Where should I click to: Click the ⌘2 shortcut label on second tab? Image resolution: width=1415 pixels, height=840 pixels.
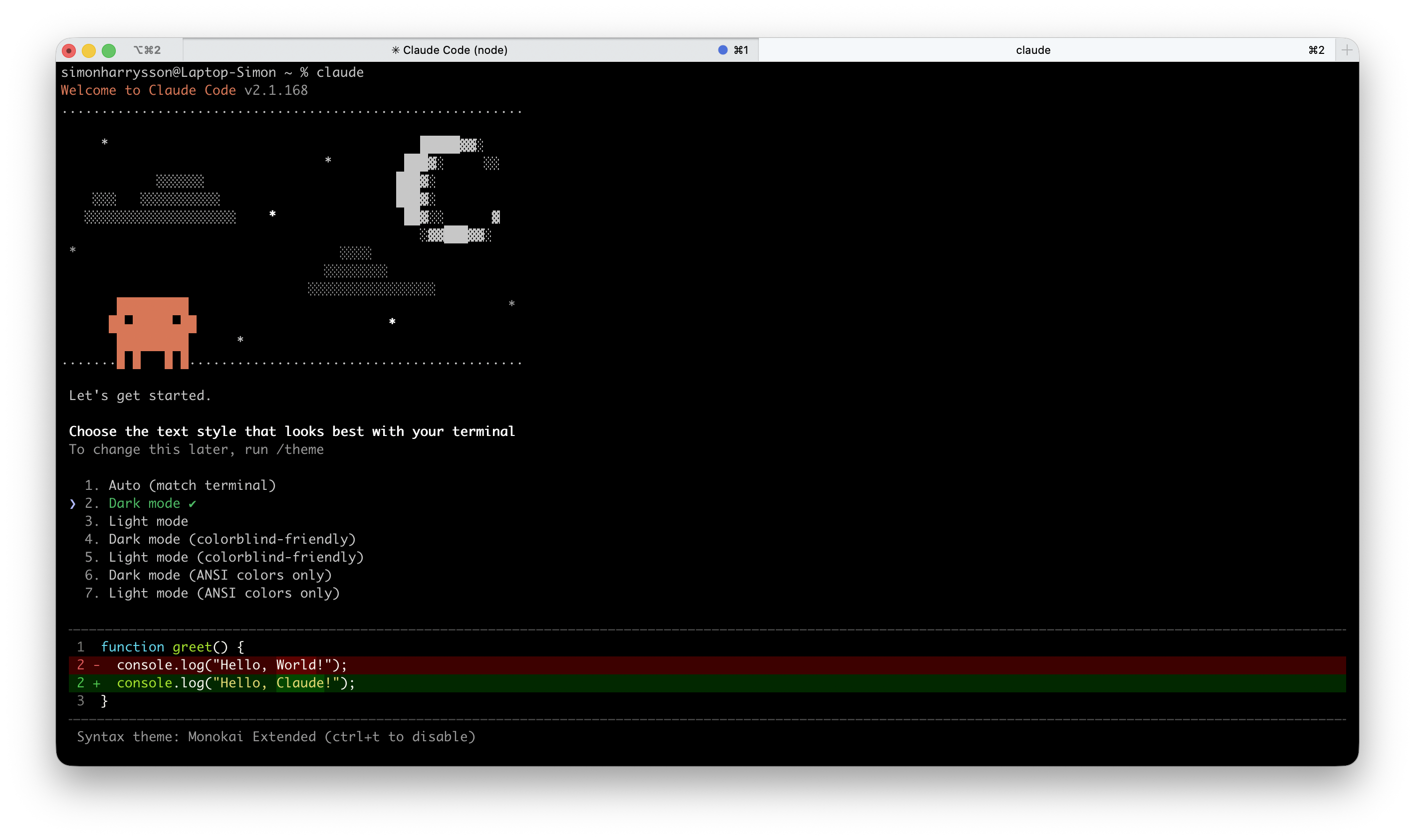[1317, 50]
